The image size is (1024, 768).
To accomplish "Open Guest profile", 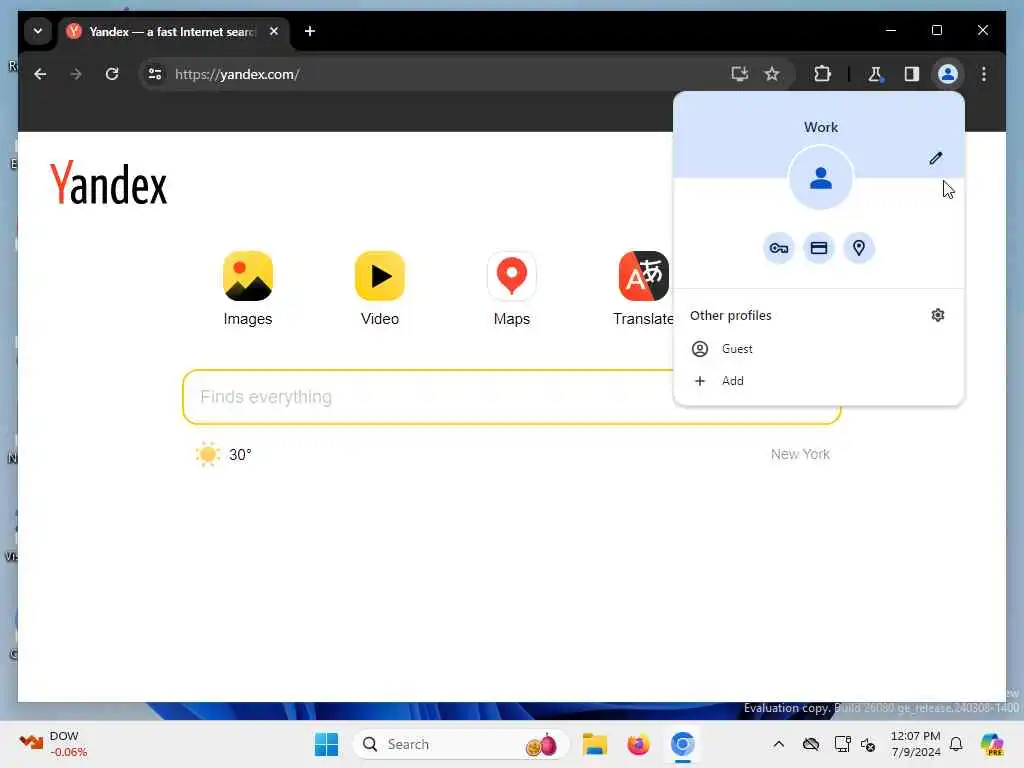I will tap(819, 349).
